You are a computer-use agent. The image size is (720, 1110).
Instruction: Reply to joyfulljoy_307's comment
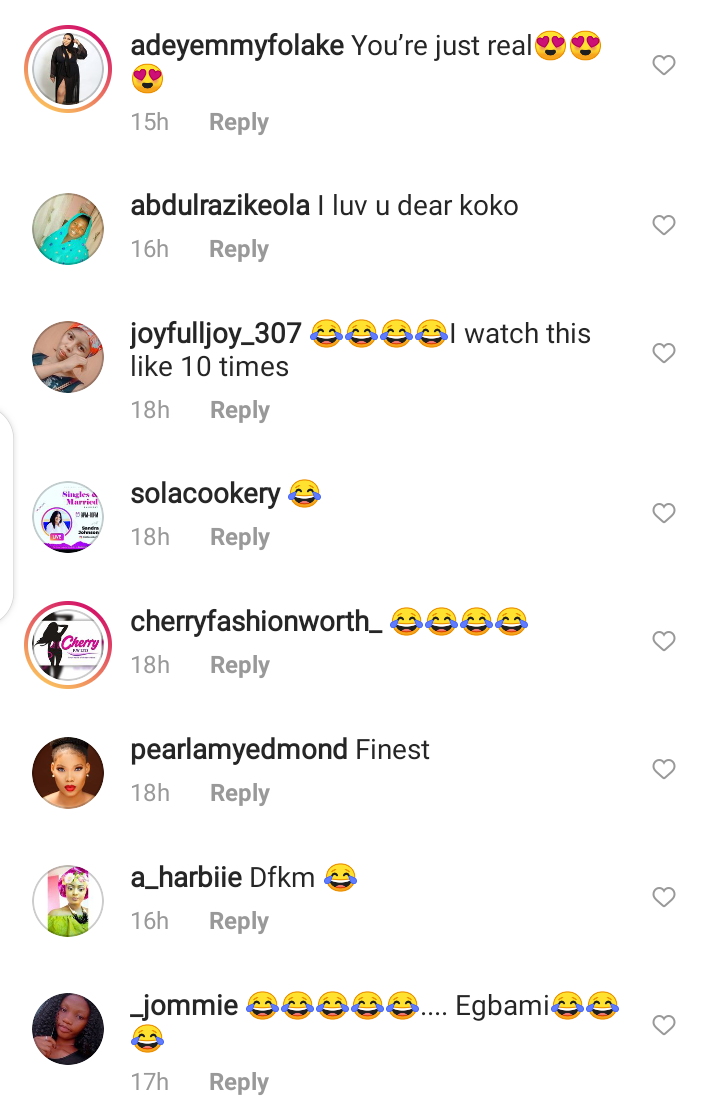[x=239, y=410]
